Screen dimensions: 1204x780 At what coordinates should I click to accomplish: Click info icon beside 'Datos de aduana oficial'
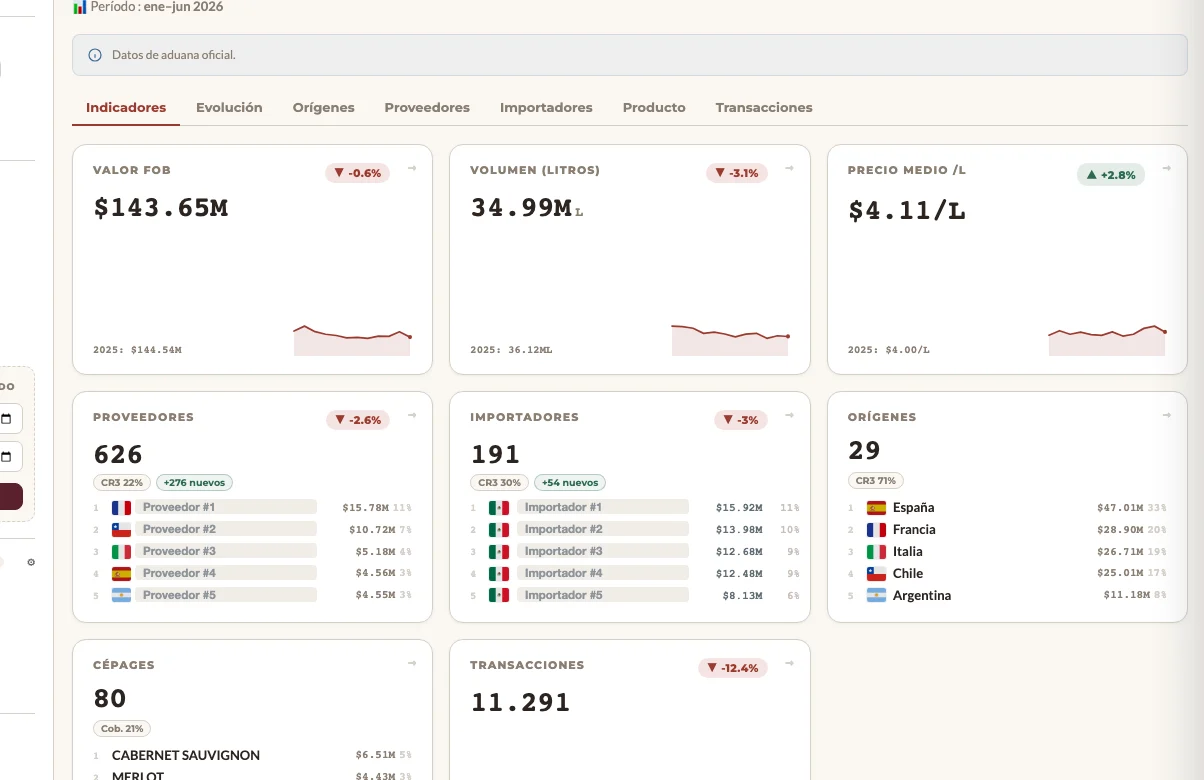(x=95, y=55)
